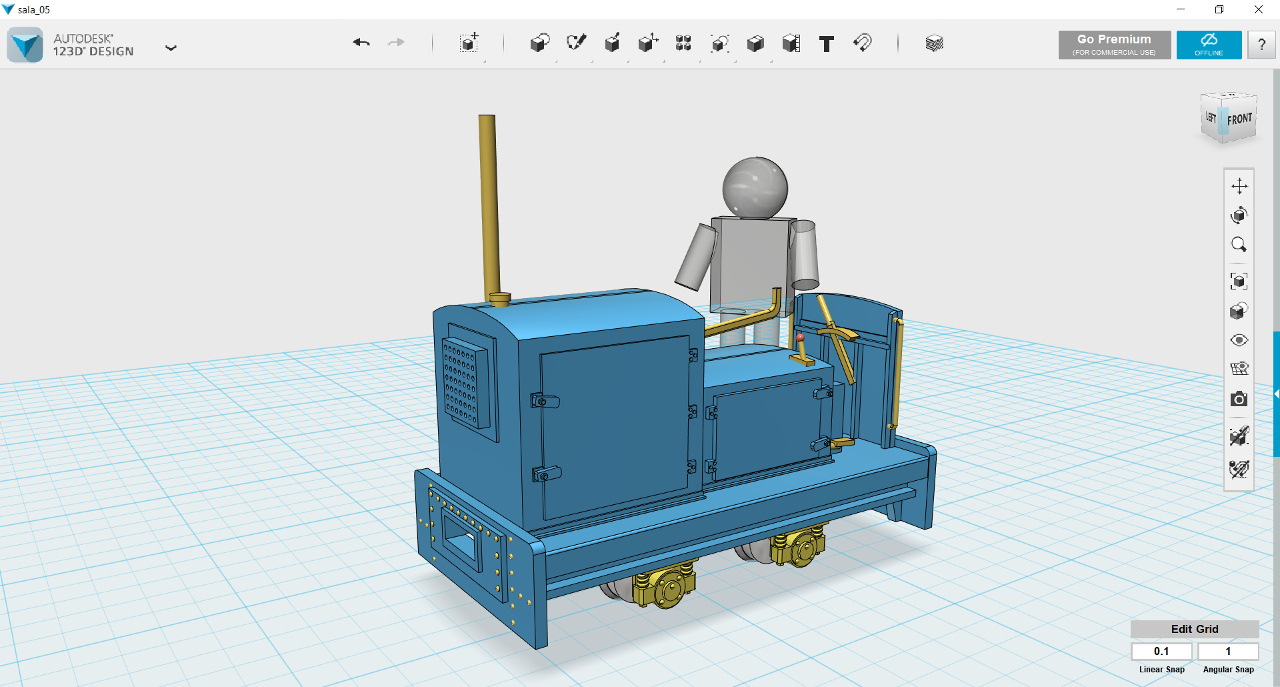This screenshot has width=1280, height=687.
Task: Expand the right side panel arrow
Action: (1276, 395)
